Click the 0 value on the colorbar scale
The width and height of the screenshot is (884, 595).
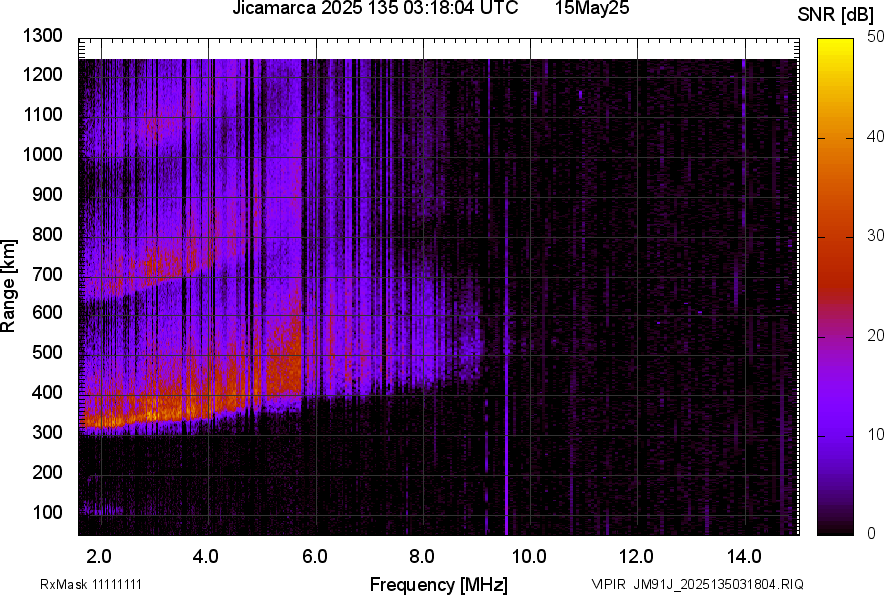tap(872, 533)
